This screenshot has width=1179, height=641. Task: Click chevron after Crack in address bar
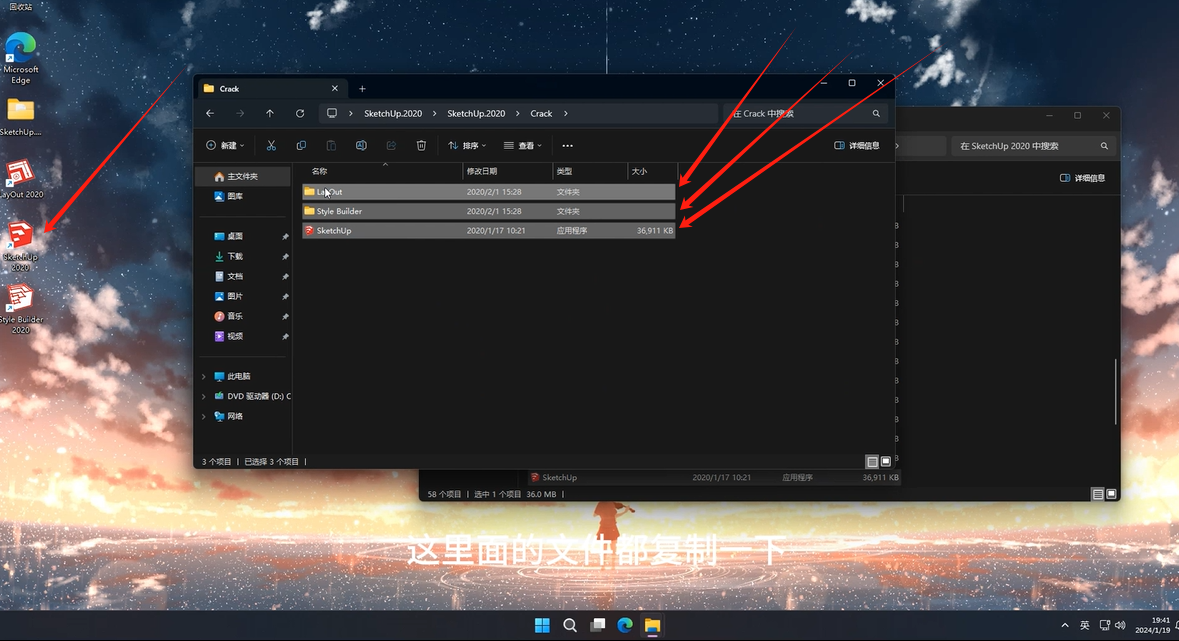[565, 114]
